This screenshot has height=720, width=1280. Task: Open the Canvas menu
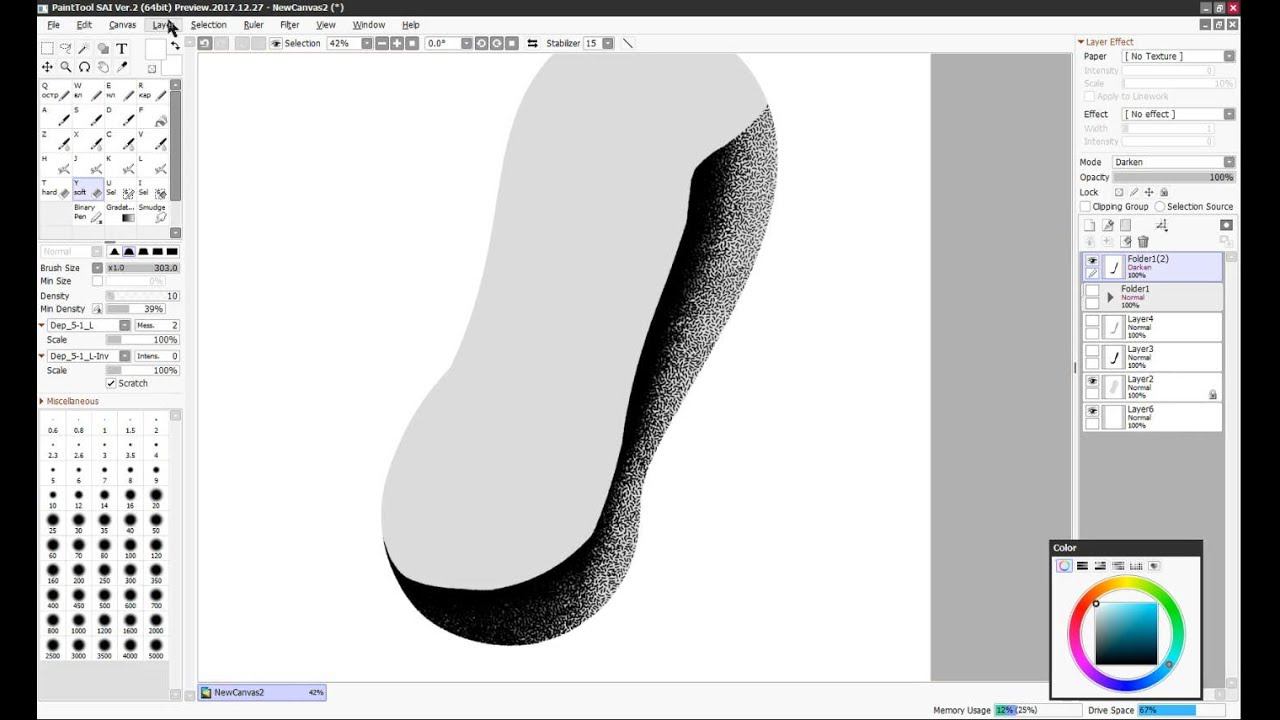[x=122, y=24]
